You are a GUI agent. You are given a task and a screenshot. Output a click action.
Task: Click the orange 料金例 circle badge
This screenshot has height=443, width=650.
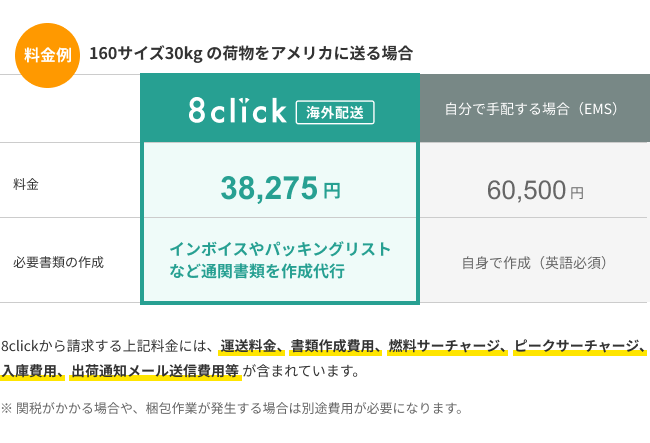46,54
